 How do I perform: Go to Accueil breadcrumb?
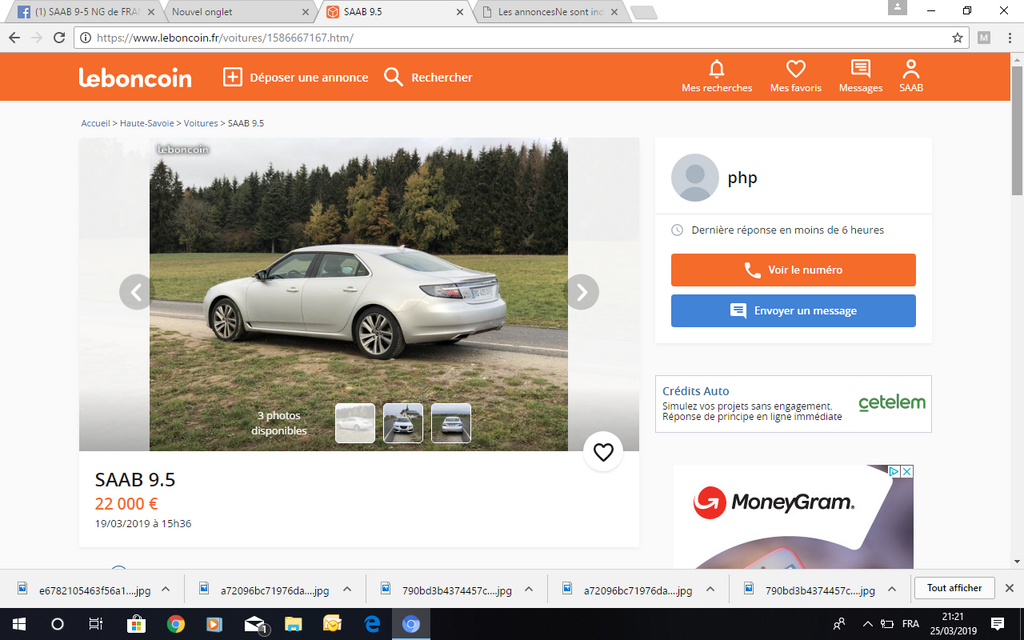coord(95,123)
